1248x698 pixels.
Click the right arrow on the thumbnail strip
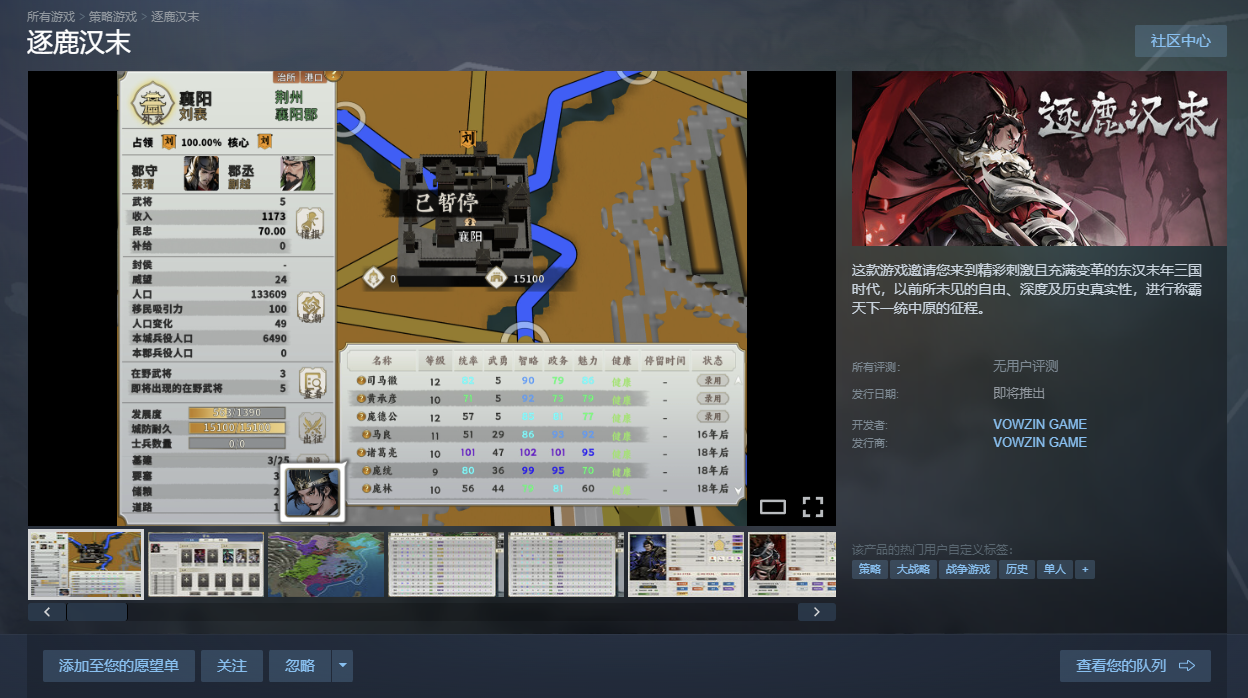[817, 612]
